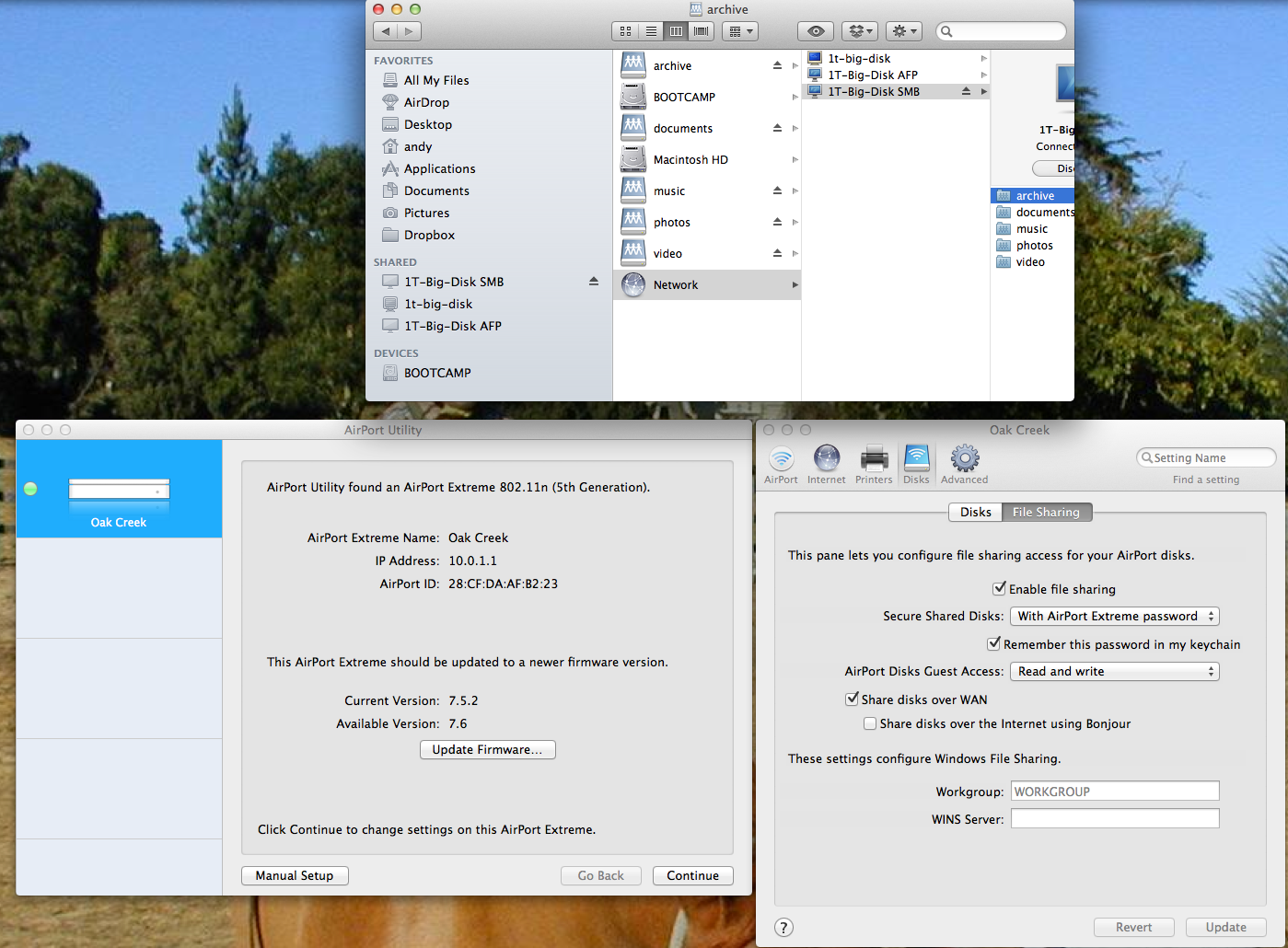Expand 1T-Big-Disk AFP arrow in column

pyautogui.click(x=983, y=75)
